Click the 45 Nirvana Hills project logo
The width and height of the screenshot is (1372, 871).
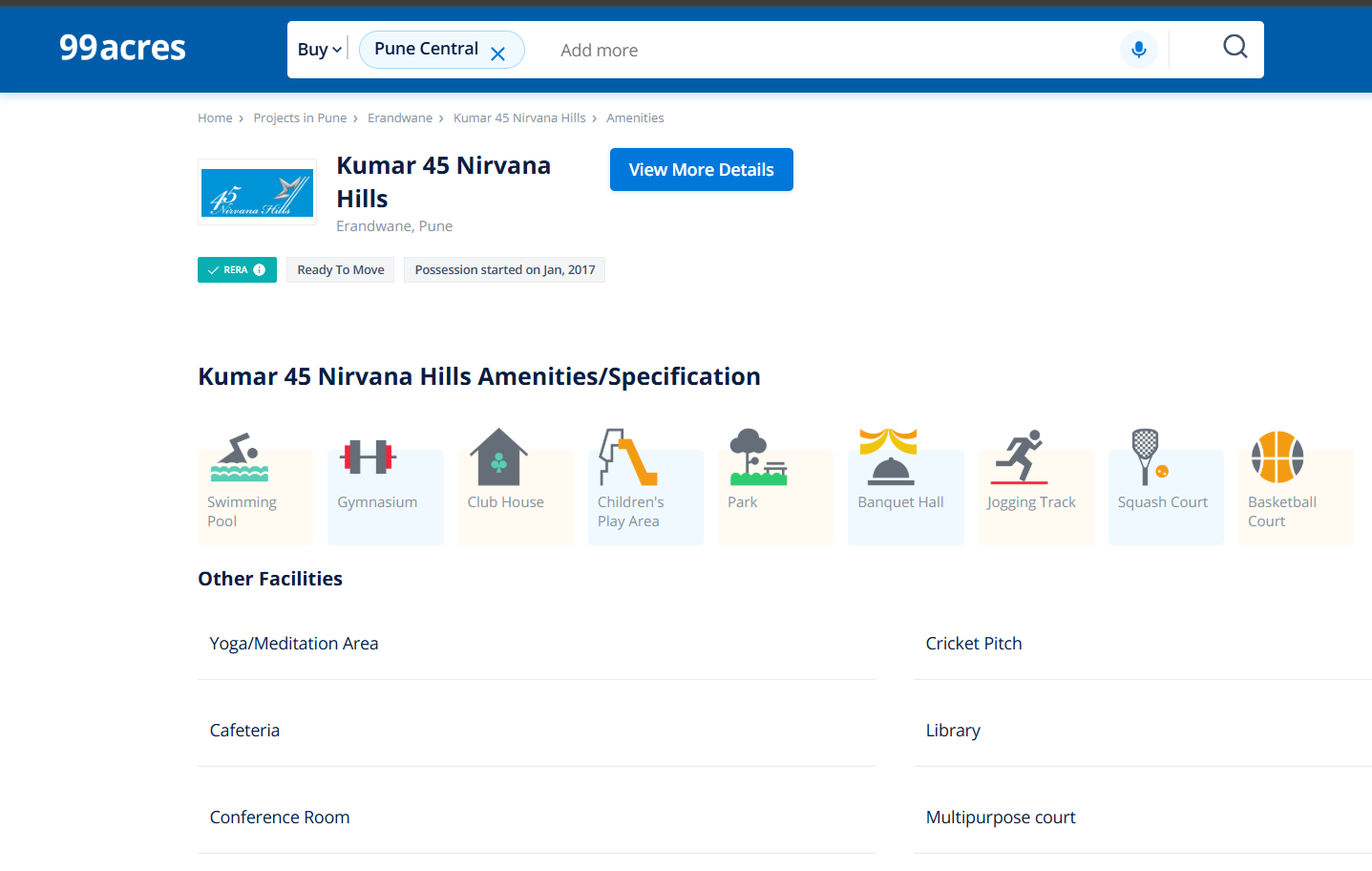click(257, 192)
